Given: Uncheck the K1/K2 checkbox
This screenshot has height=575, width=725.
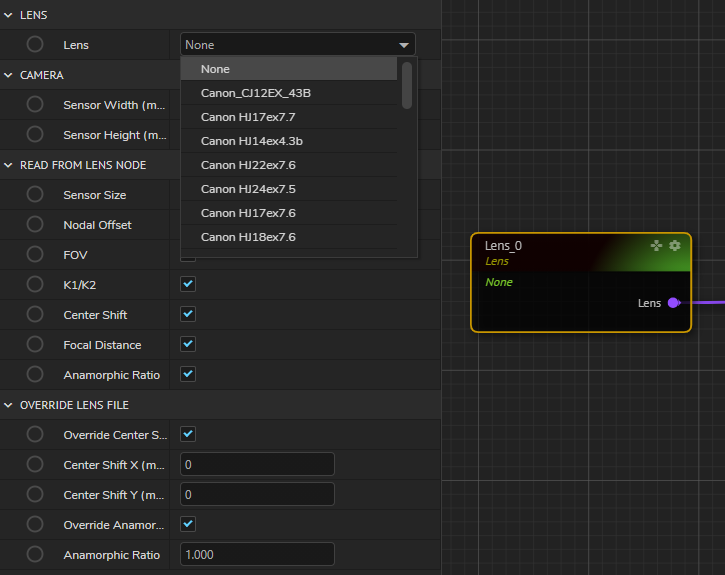Looking at the screenshot, I should 188,285.
